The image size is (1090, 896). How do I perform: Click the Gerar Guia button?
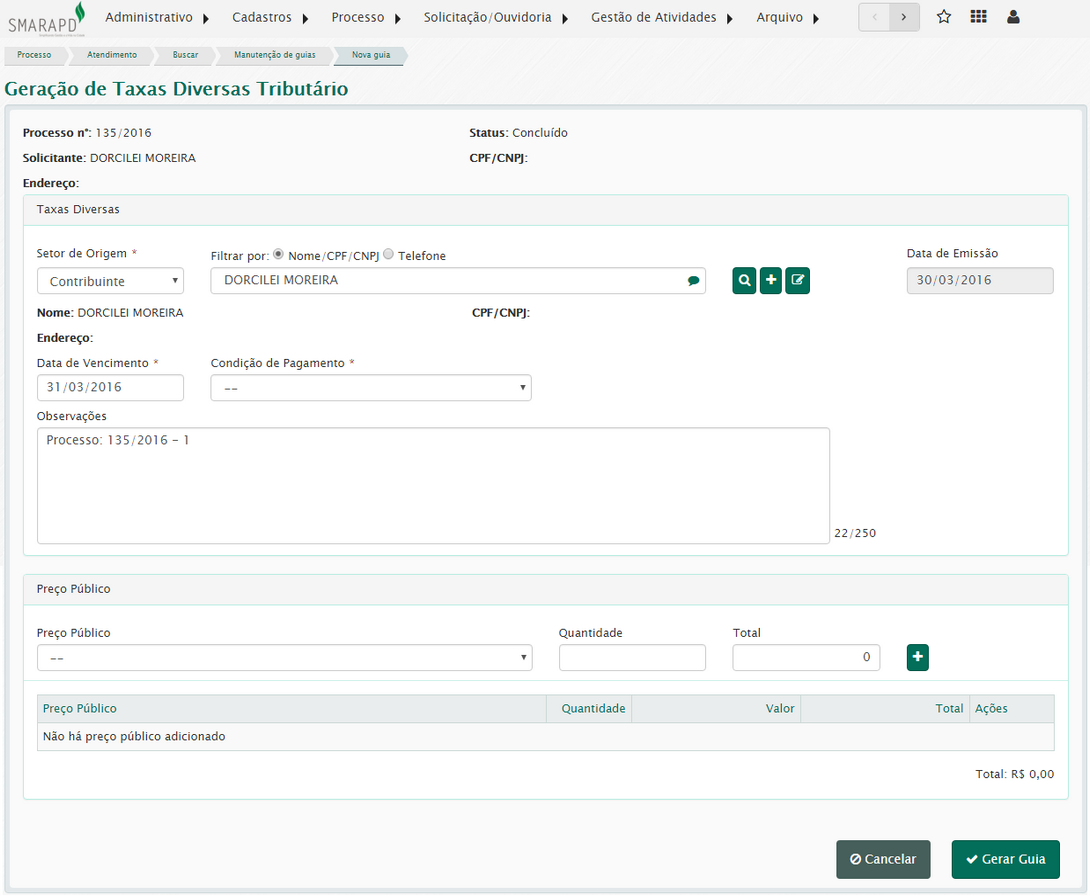(x=1005, y=859)
